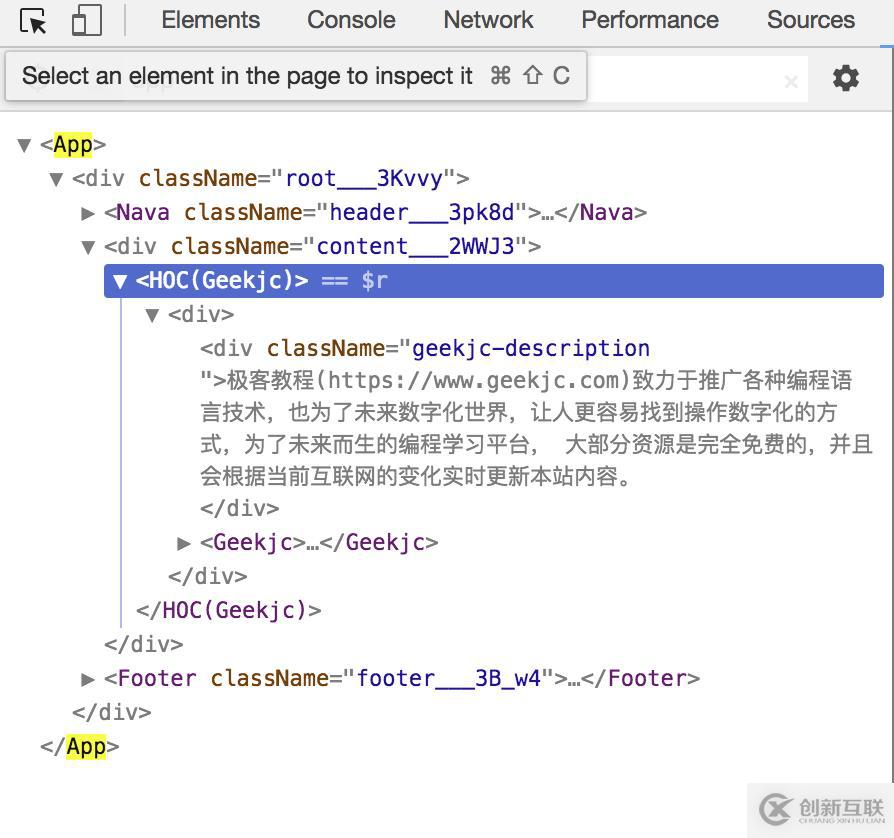
Task: Clear the search field with the x icon
Action: [x=791, y=80]
